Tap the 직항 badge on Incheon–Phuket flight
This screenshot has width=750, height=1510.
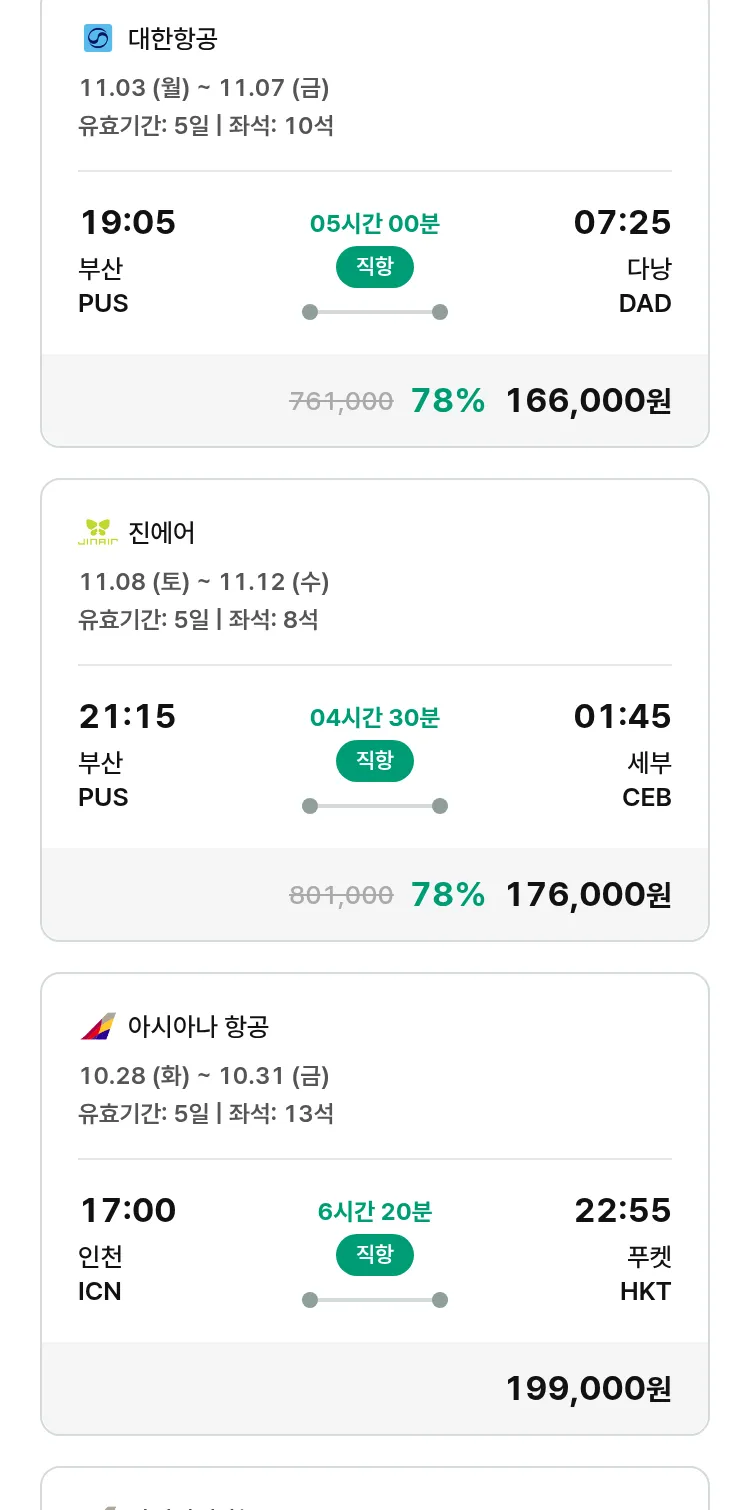click(375, 1255)
